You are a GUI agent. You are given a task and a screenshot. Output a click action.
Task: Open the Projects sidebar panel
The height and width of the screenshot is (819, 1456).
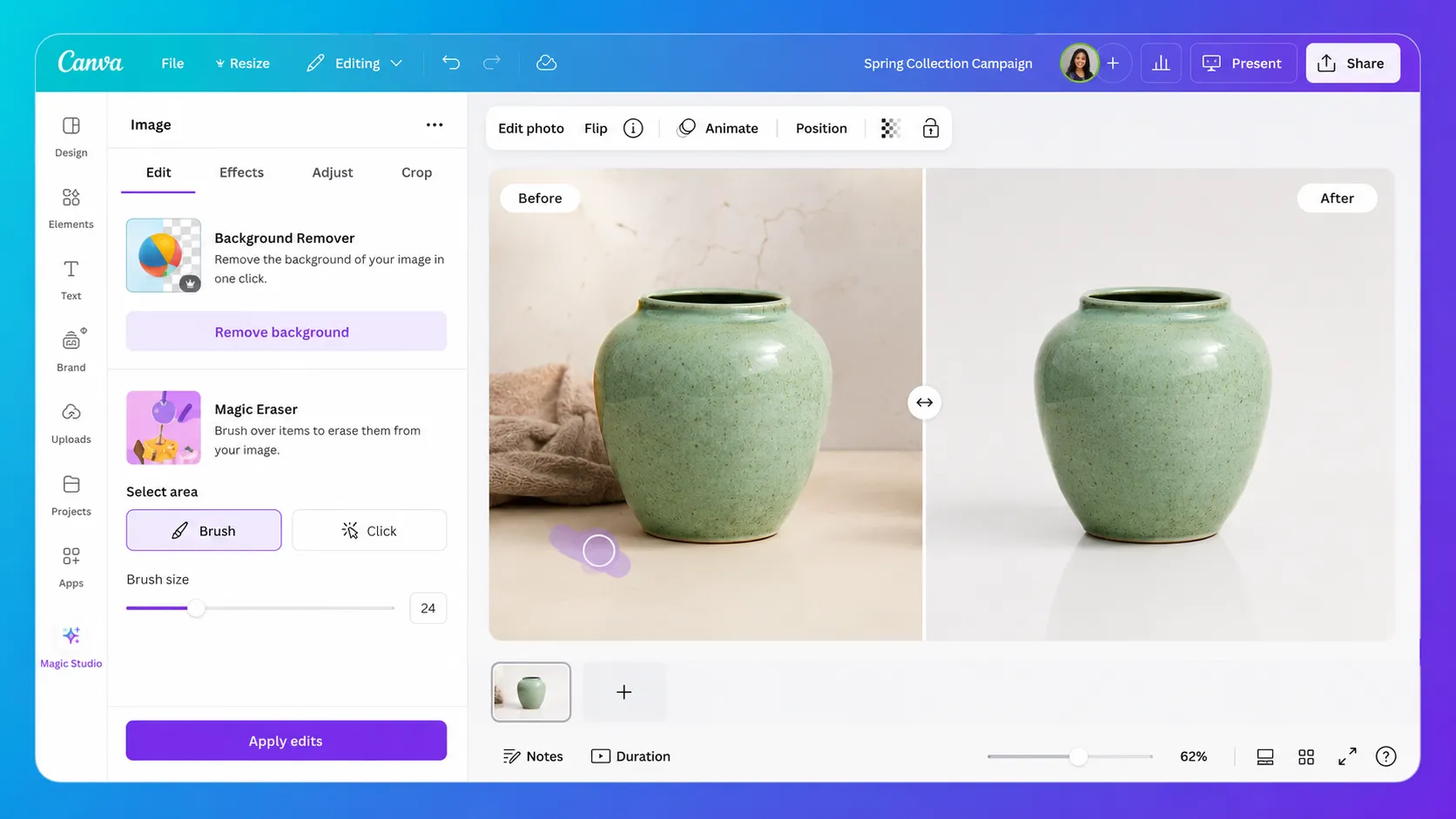71,496
